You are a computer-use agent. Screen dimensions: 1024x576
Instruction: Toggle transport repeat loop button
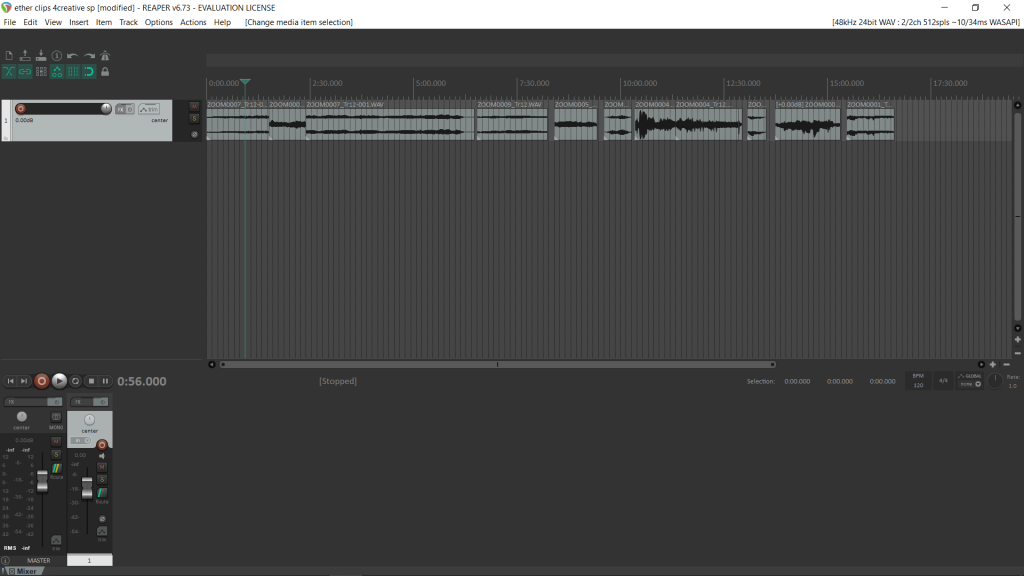click(75, 381)
